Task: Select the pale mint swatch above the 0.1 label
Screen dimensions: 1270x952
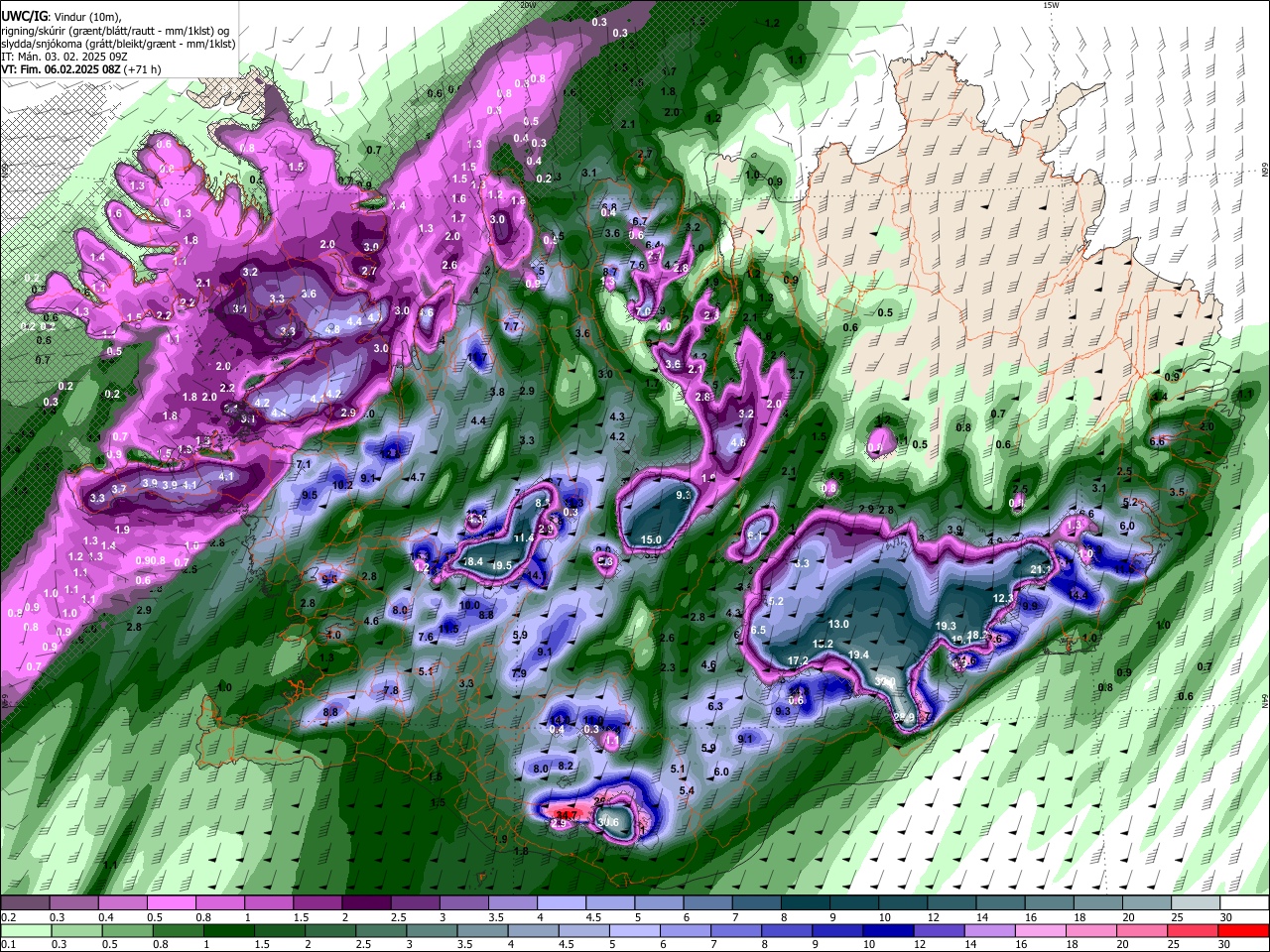Action: coord(26,930)
